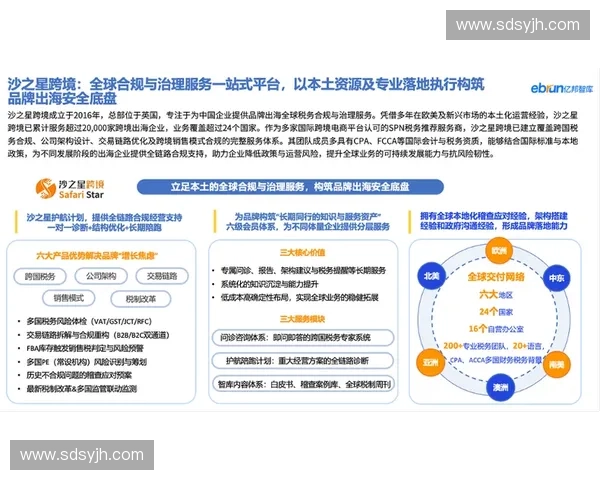Viewport: 600px width, 480px height.
Task: Click the 六大地区 text
Action: coord(496,294)
